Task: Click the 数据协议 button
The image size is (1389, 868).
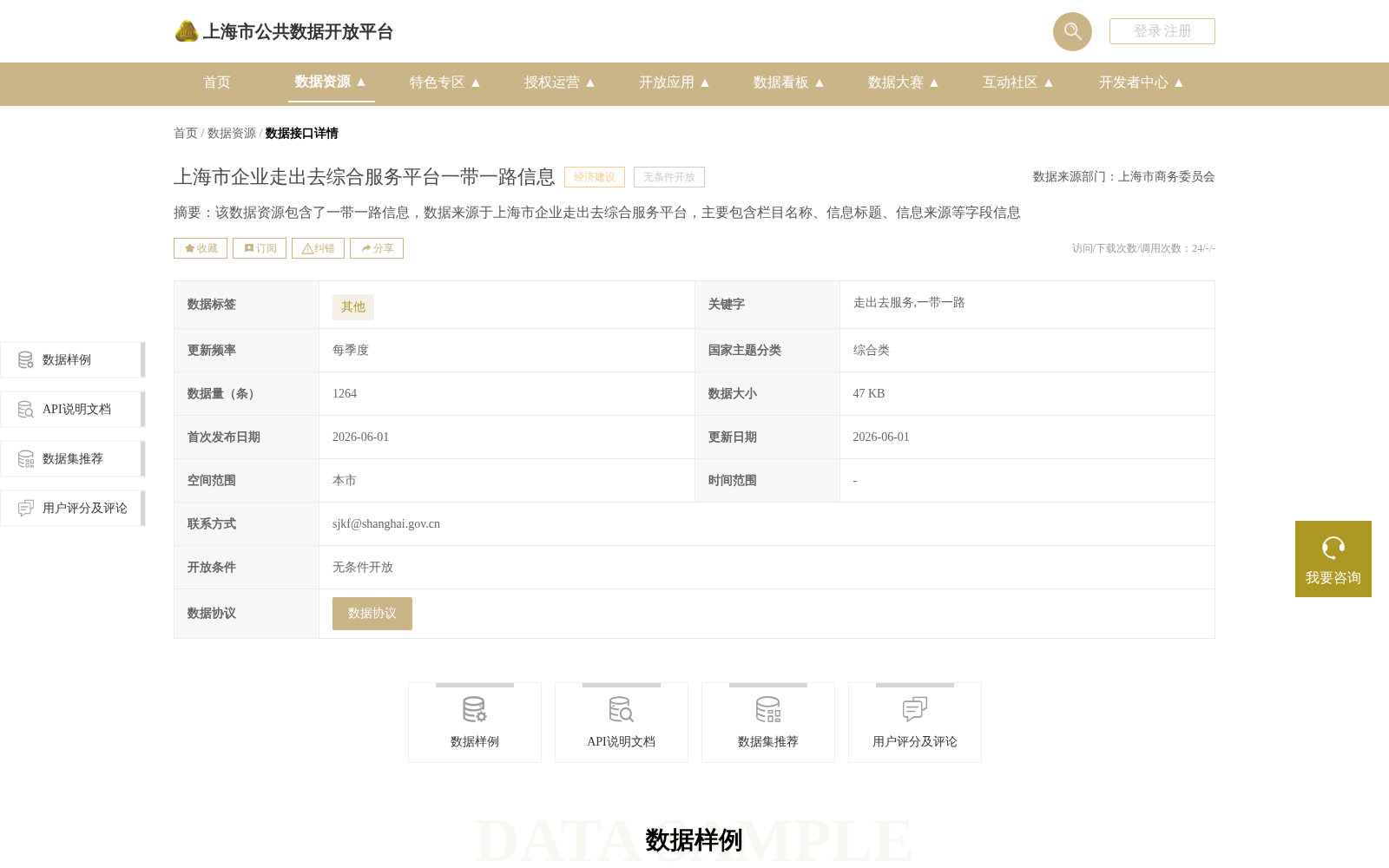Action: click(x=372, y=614)
